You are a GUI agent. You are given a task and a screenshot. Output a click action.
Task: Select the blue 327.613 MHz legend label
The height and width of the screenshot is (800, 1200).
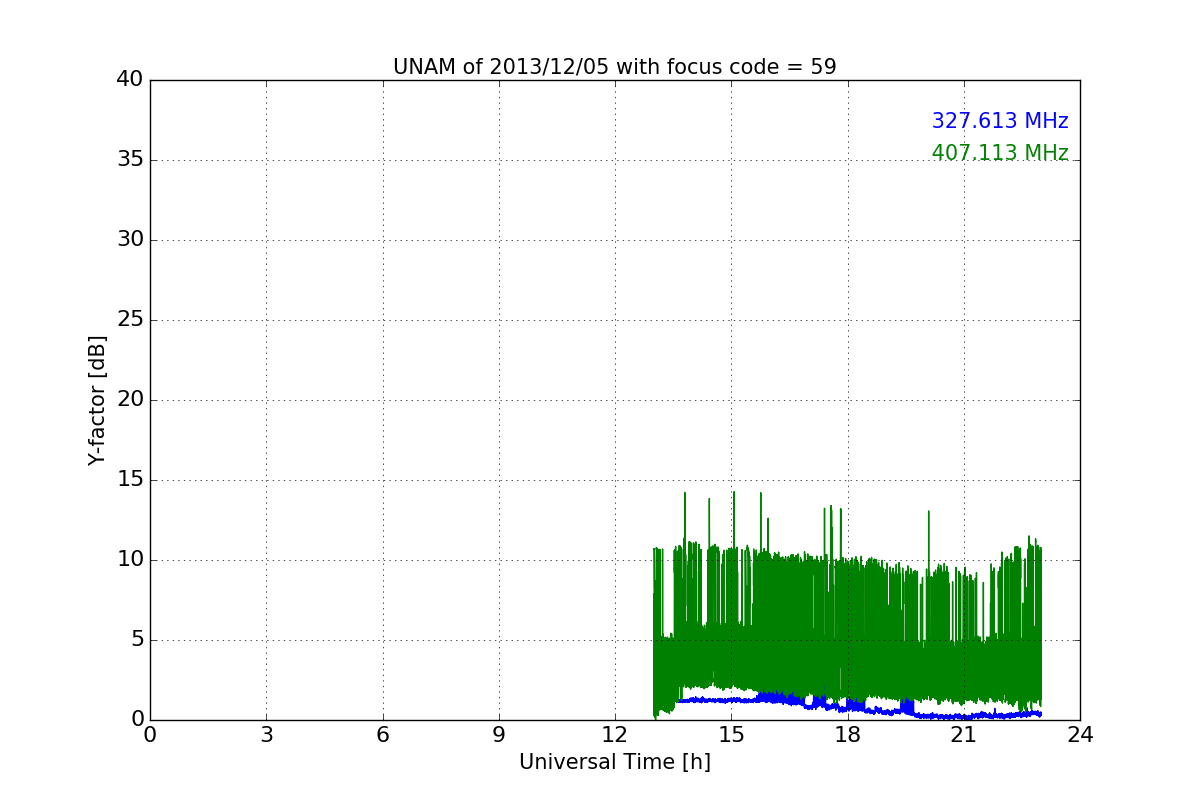[x=1000, y=121]
